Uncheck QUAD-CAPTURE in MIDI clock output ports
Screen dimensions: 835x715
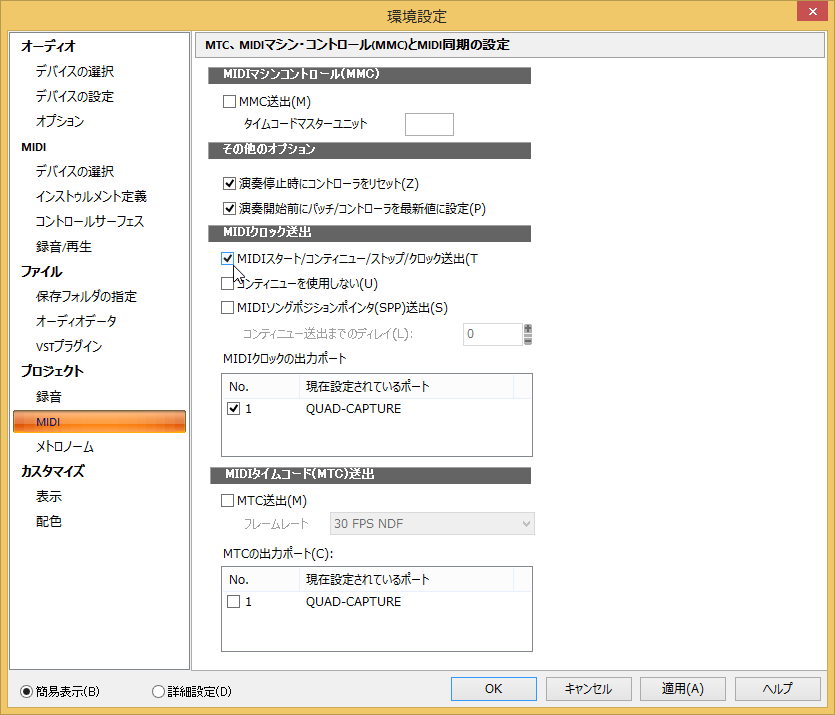[x=233, y=409]
